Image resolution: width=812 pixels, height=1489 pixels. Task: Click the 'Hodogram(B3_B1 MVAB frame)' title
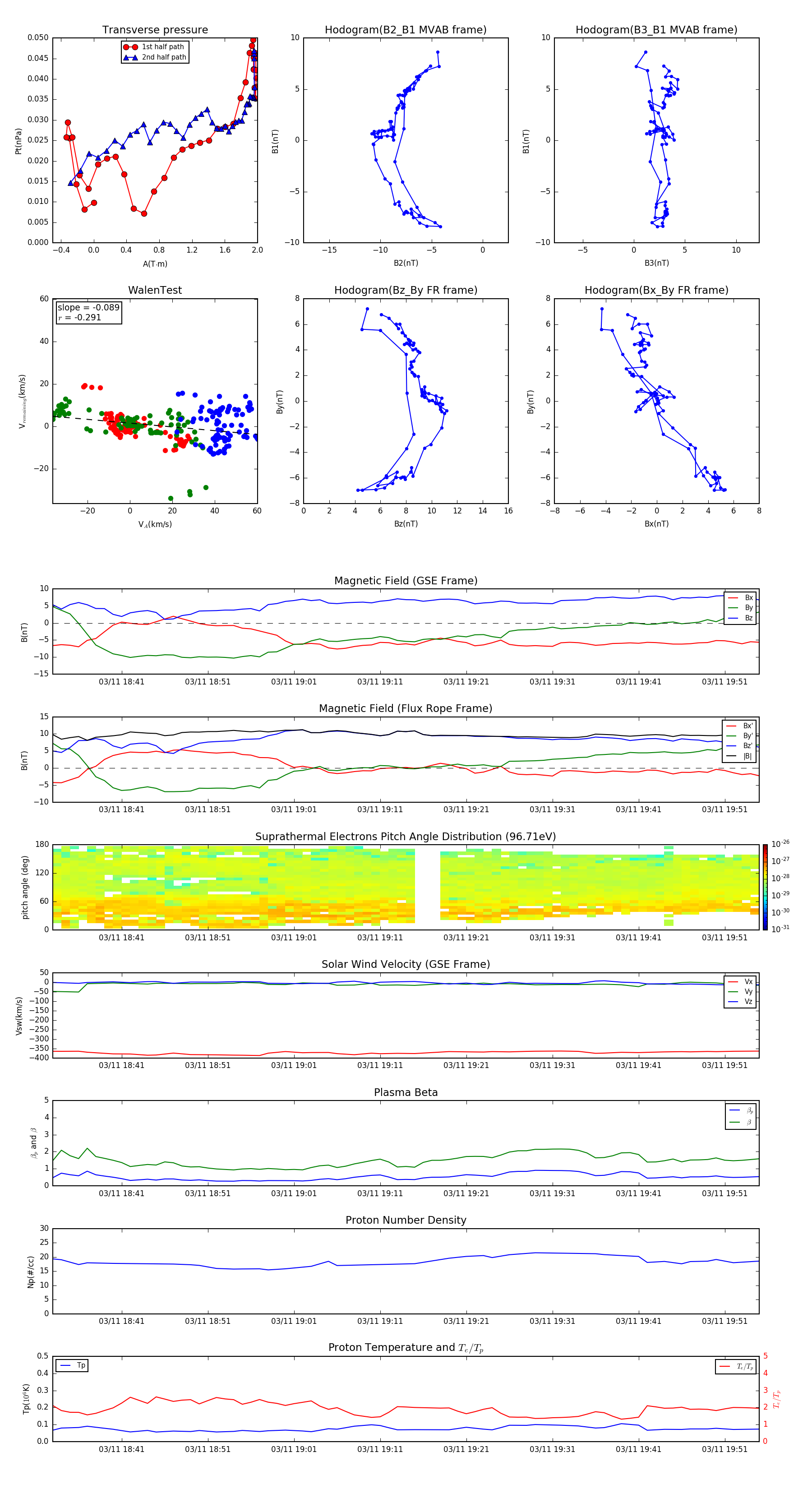coord(656,30)
